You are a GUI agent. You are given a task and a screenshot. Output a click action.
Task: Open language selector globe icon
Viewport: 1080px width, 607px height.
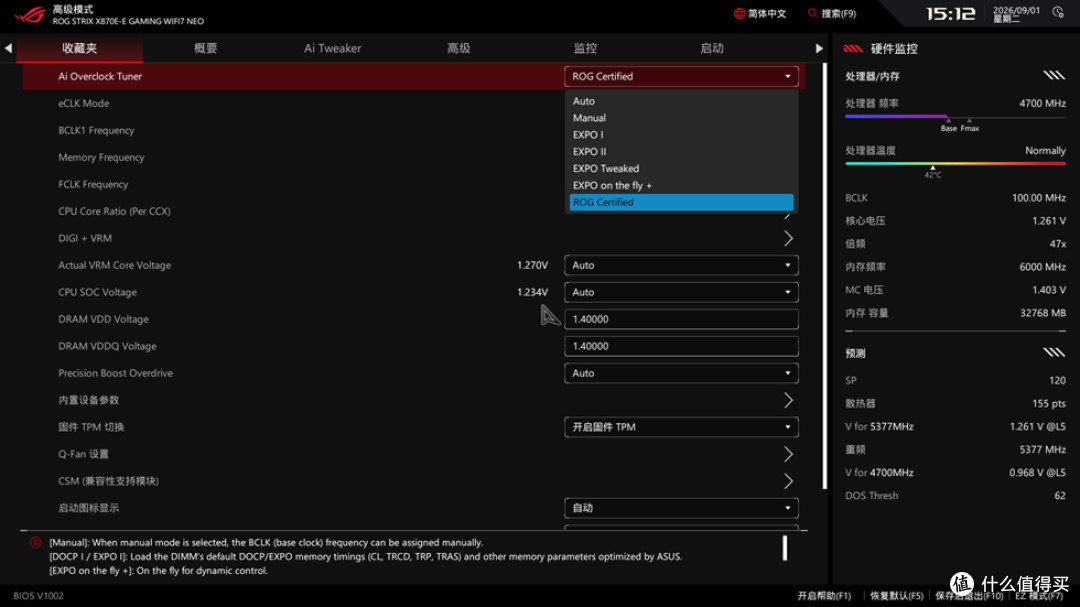pos(739,13)
